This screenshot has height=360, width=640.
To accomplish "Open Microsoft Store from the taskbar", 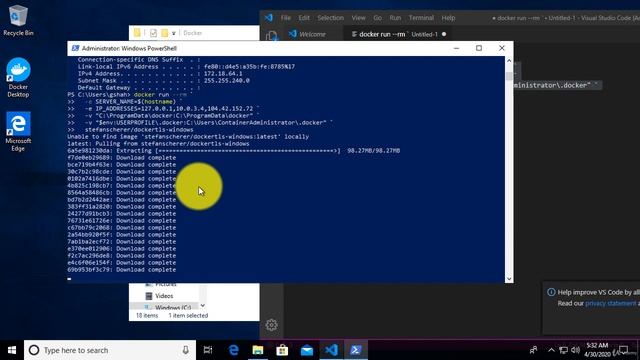I will (282, 350).
